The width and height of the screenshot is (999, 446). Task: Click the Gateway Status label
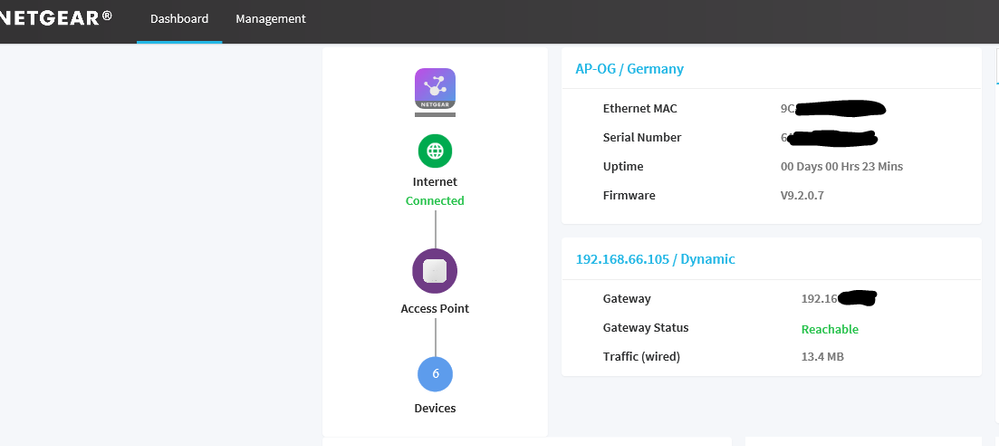(645, 328)
